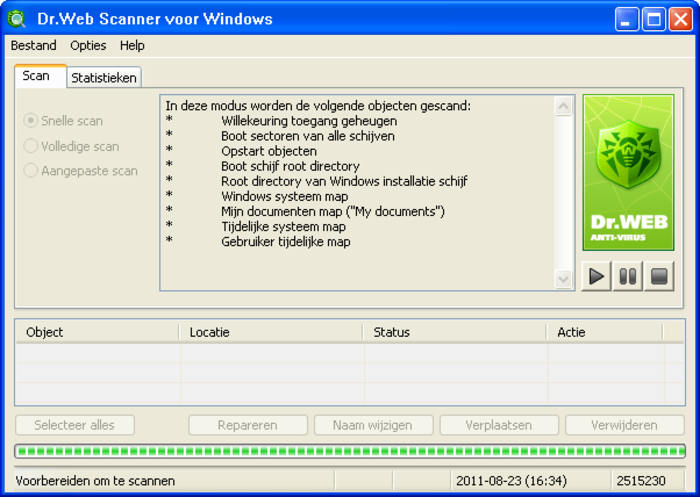Click 'Root directory van Windows installatie schijf' line

point(344,182)
